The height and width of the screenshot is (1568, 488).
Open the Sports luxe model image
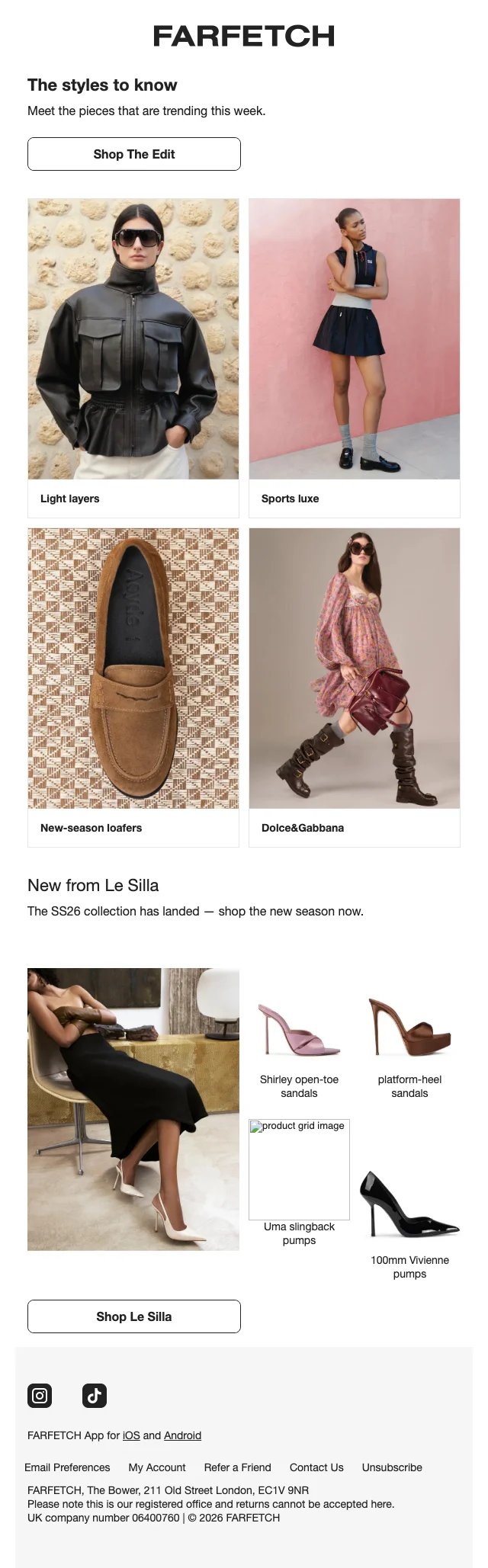(x=355, y=339)
